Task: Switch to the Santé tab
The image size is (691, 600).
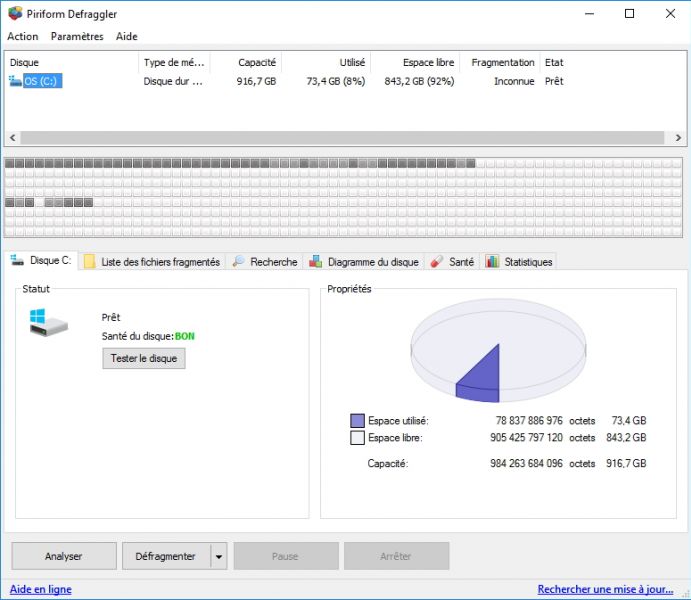Action: (452, 262)
